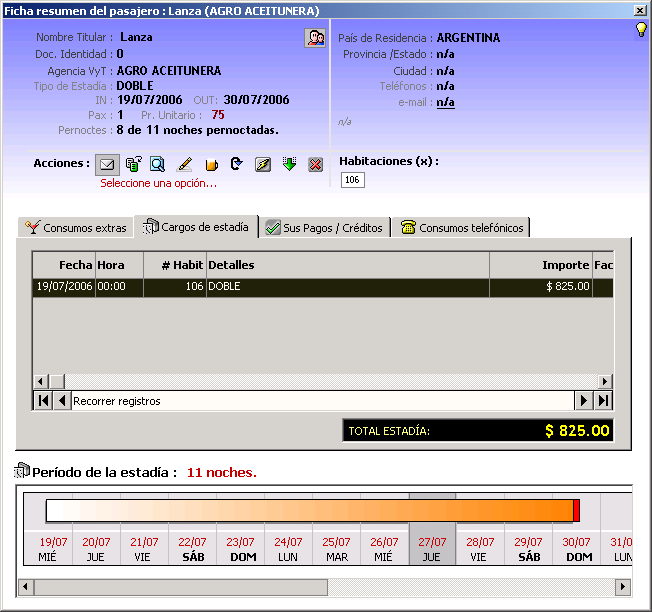
Task: Click the pencil edit action icon
Action: pos(185,164)
